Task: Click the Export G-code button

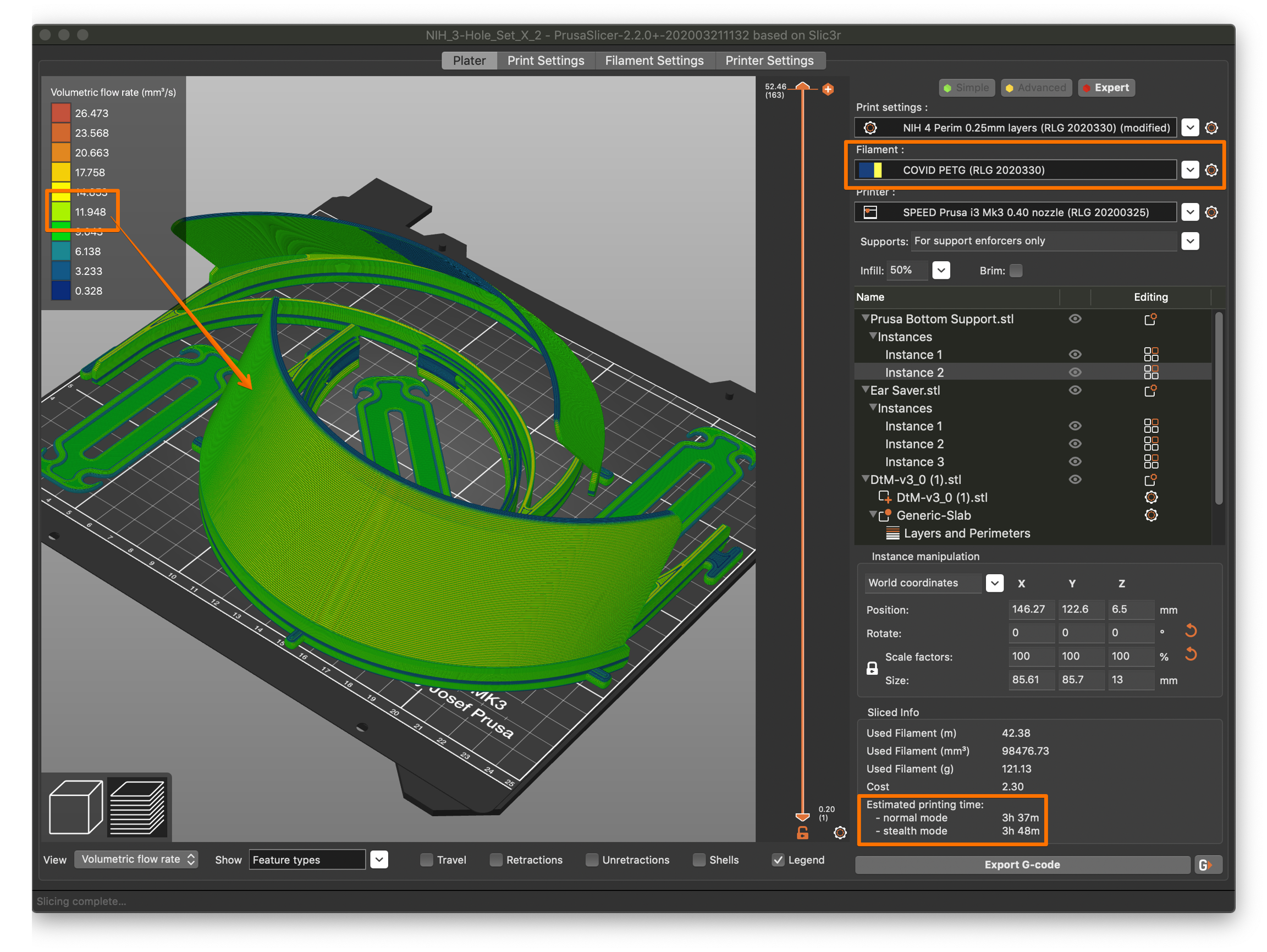Action: 1021,865
